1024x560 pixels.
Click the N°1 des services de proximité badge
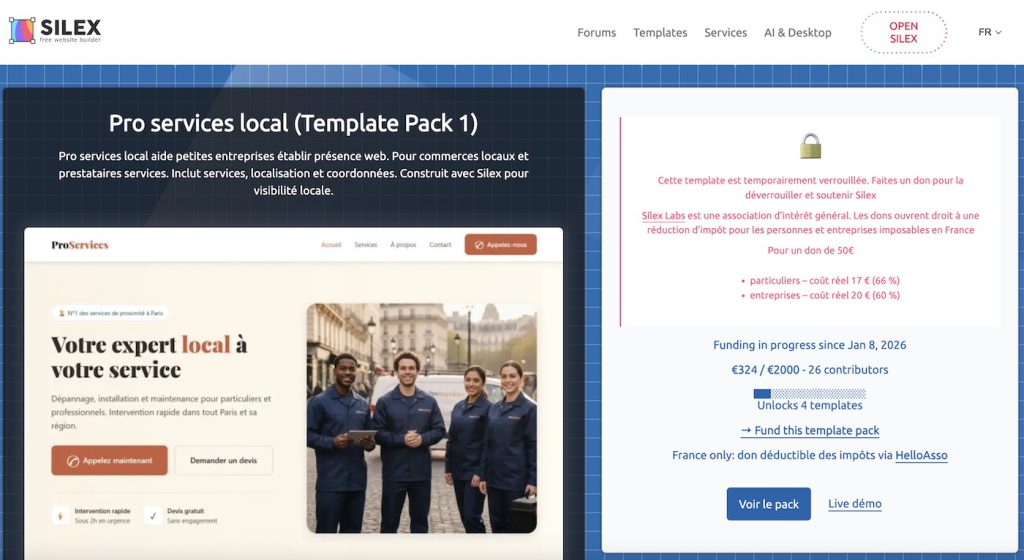[110, 313]
